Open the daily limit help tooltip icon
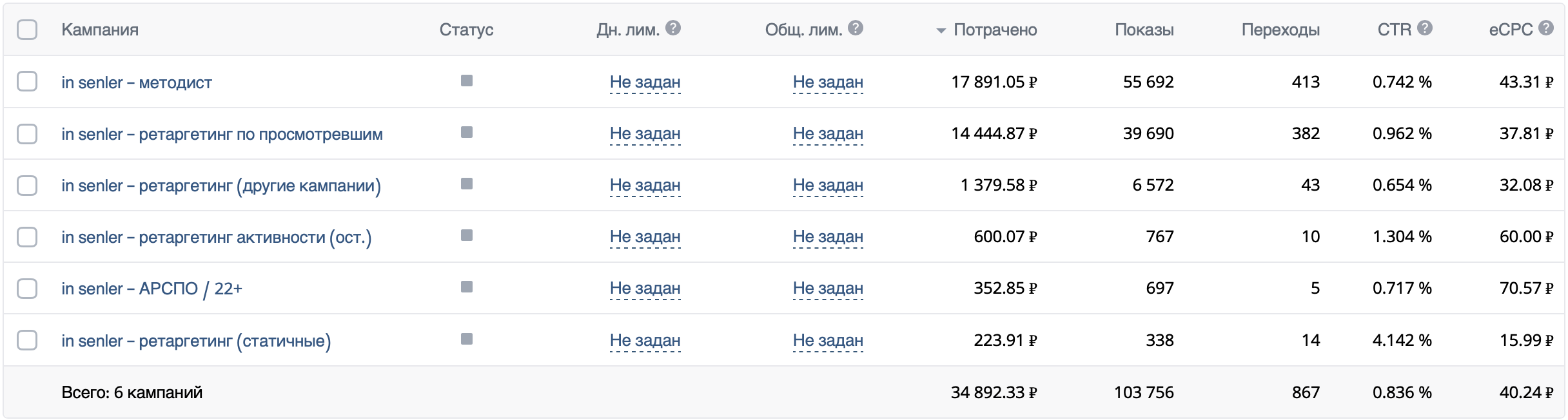Screen dimensions: 1568x420 point(673,28)
